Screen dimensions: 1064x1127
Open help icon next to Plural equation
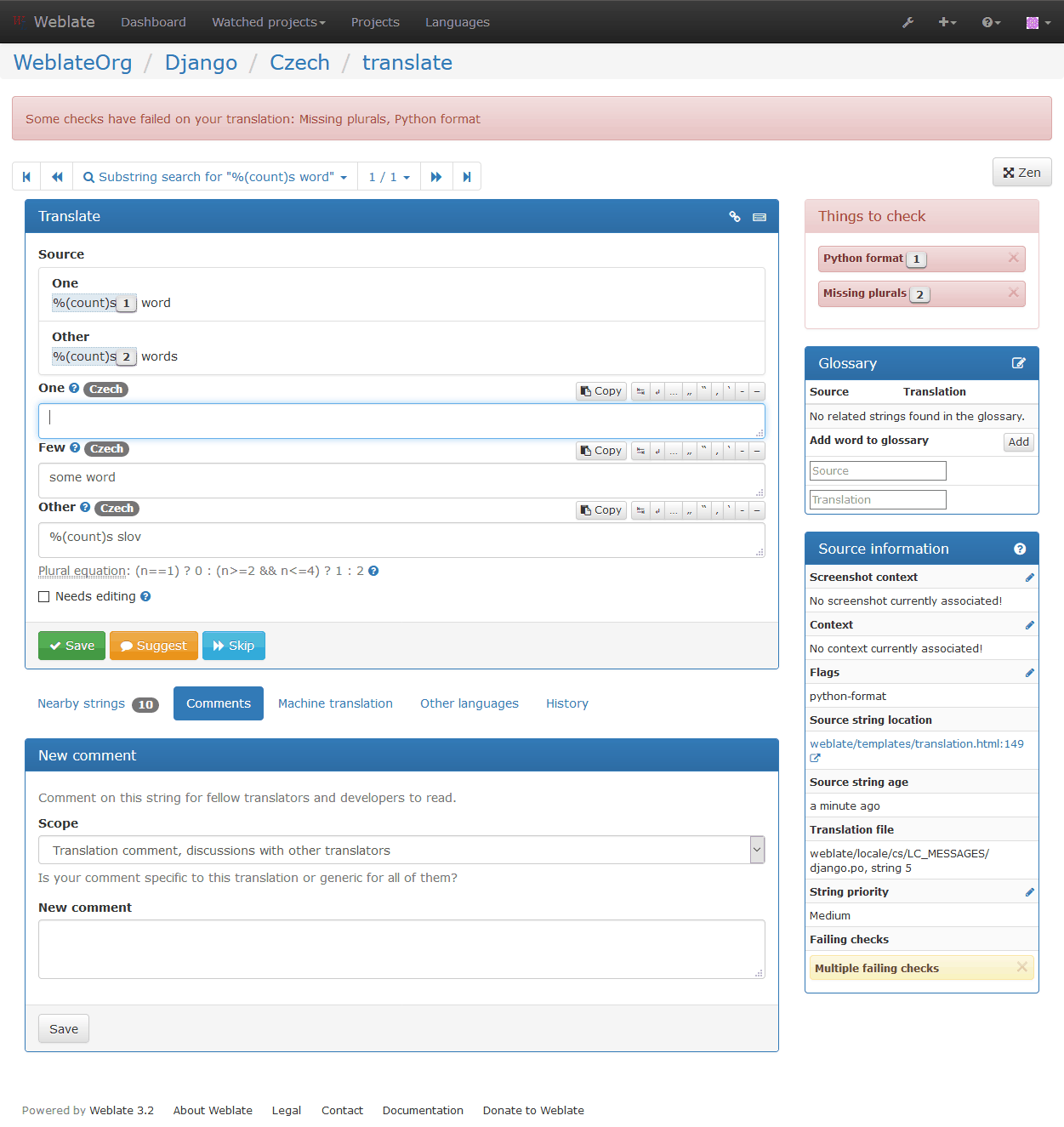[373, 571]
